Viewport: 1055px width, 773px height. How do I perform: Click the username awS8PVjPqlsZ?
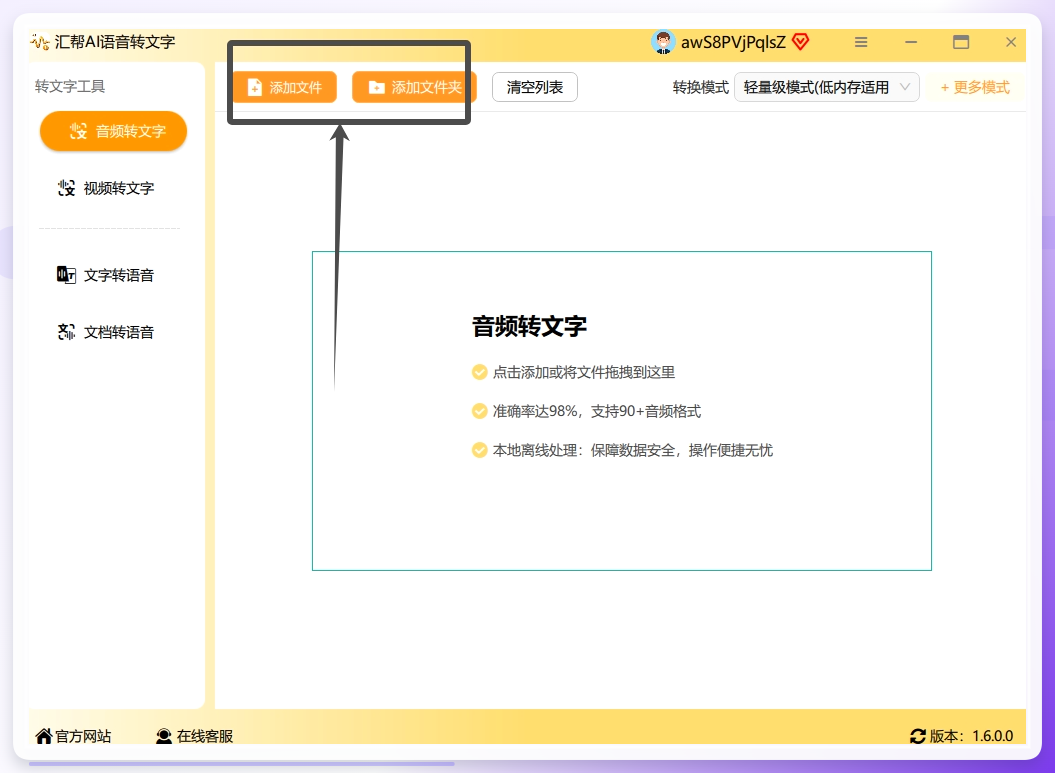(733, 42)
